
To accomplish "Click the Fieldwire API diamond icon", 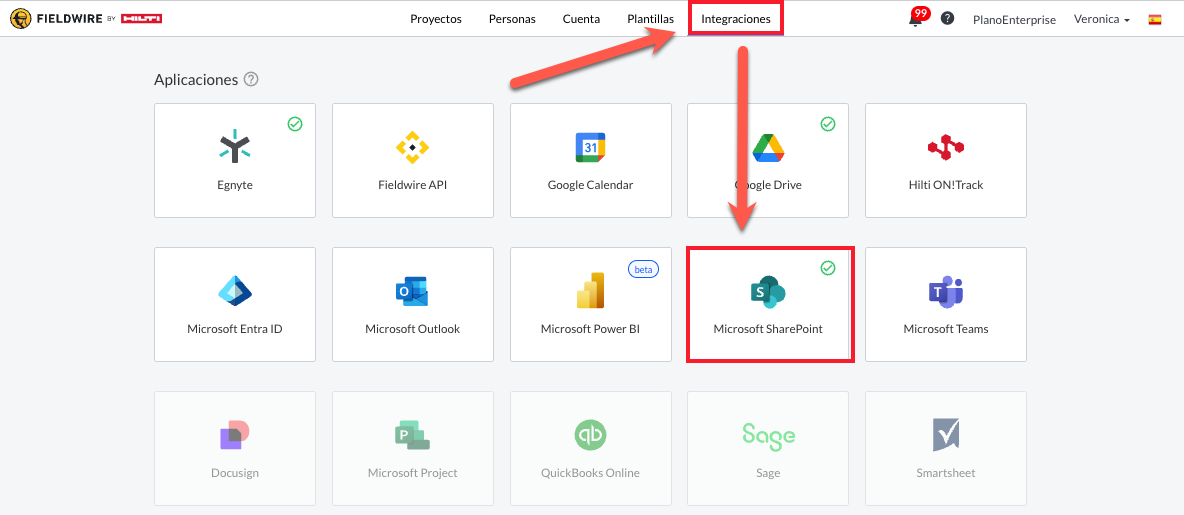I will 412,146.
